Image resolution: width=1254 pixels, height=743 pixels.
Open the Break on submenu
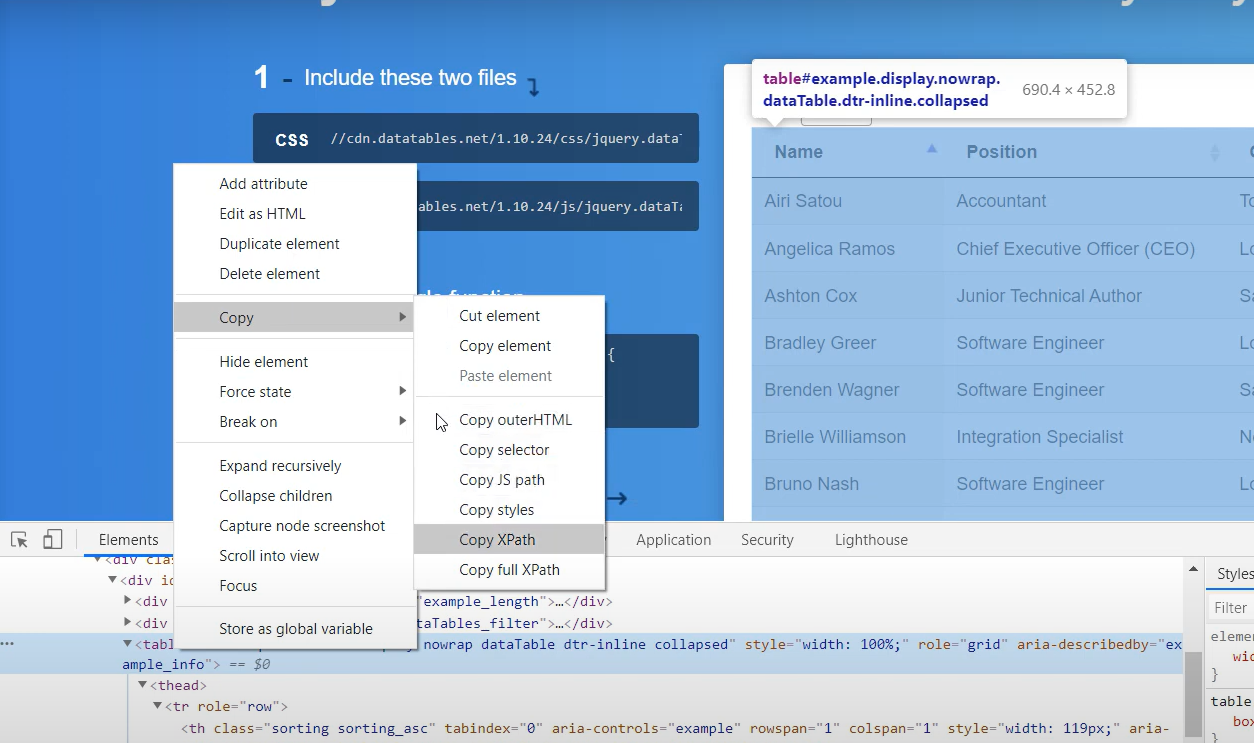click(295, 422)
